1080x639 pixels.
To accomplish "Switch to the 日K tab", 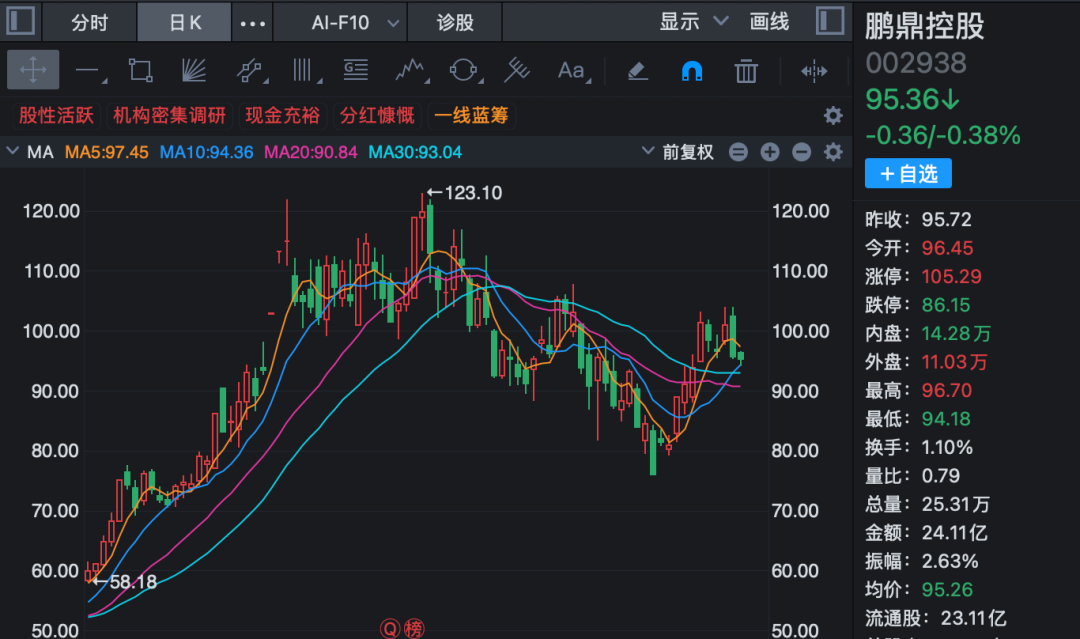I will point(185,23).
